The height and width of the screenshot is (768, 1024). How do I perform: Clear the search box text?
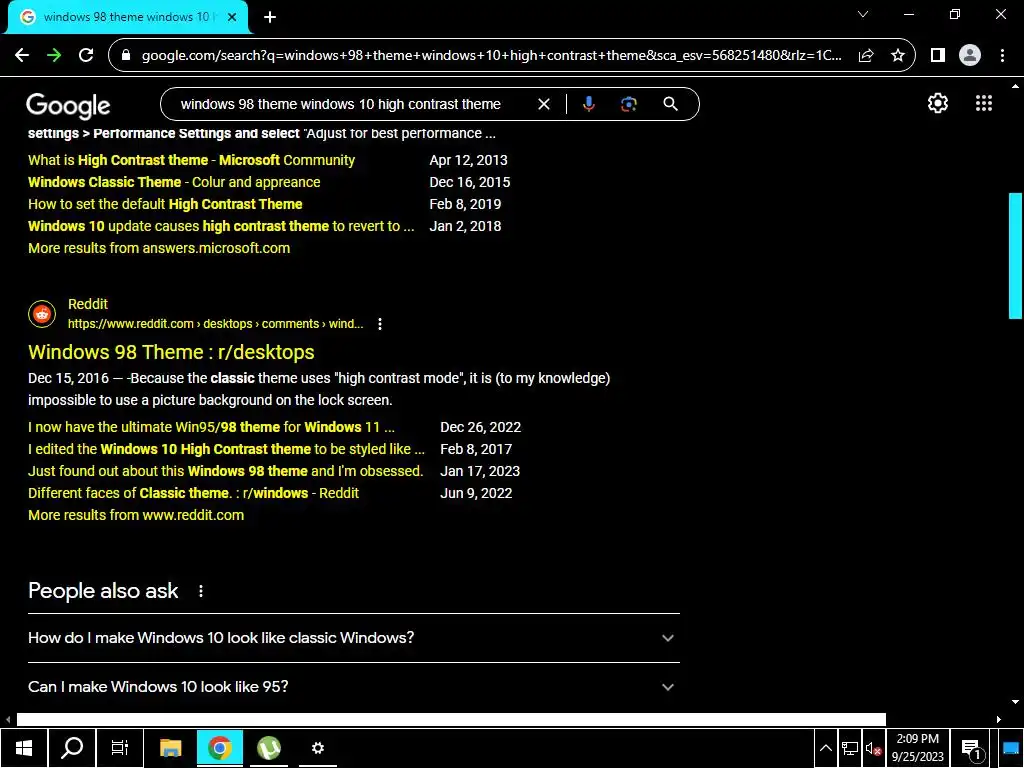(543, 104)
